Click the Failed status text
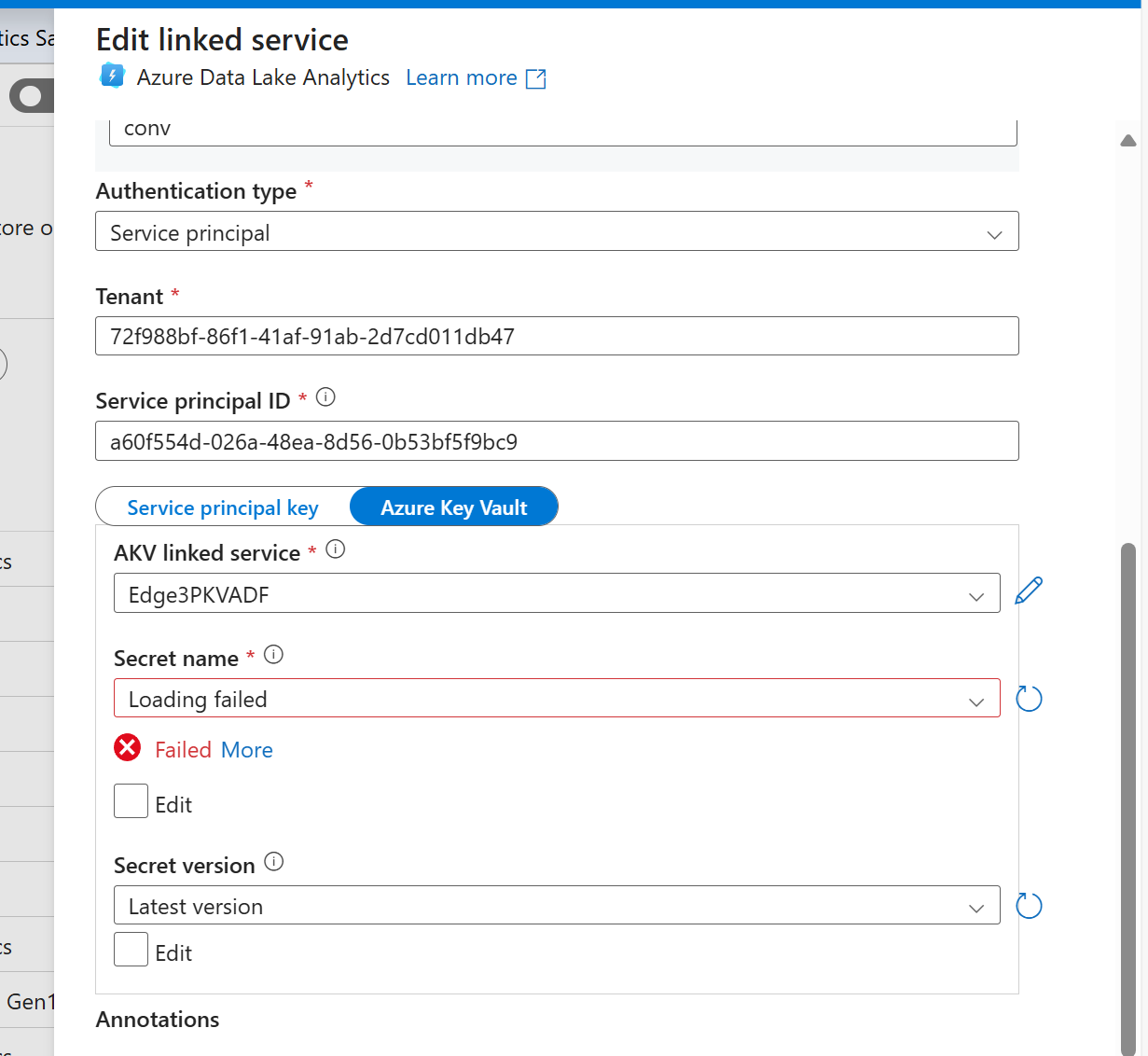The width and height of the screenshot is (1148, 1056). [183, 750]
